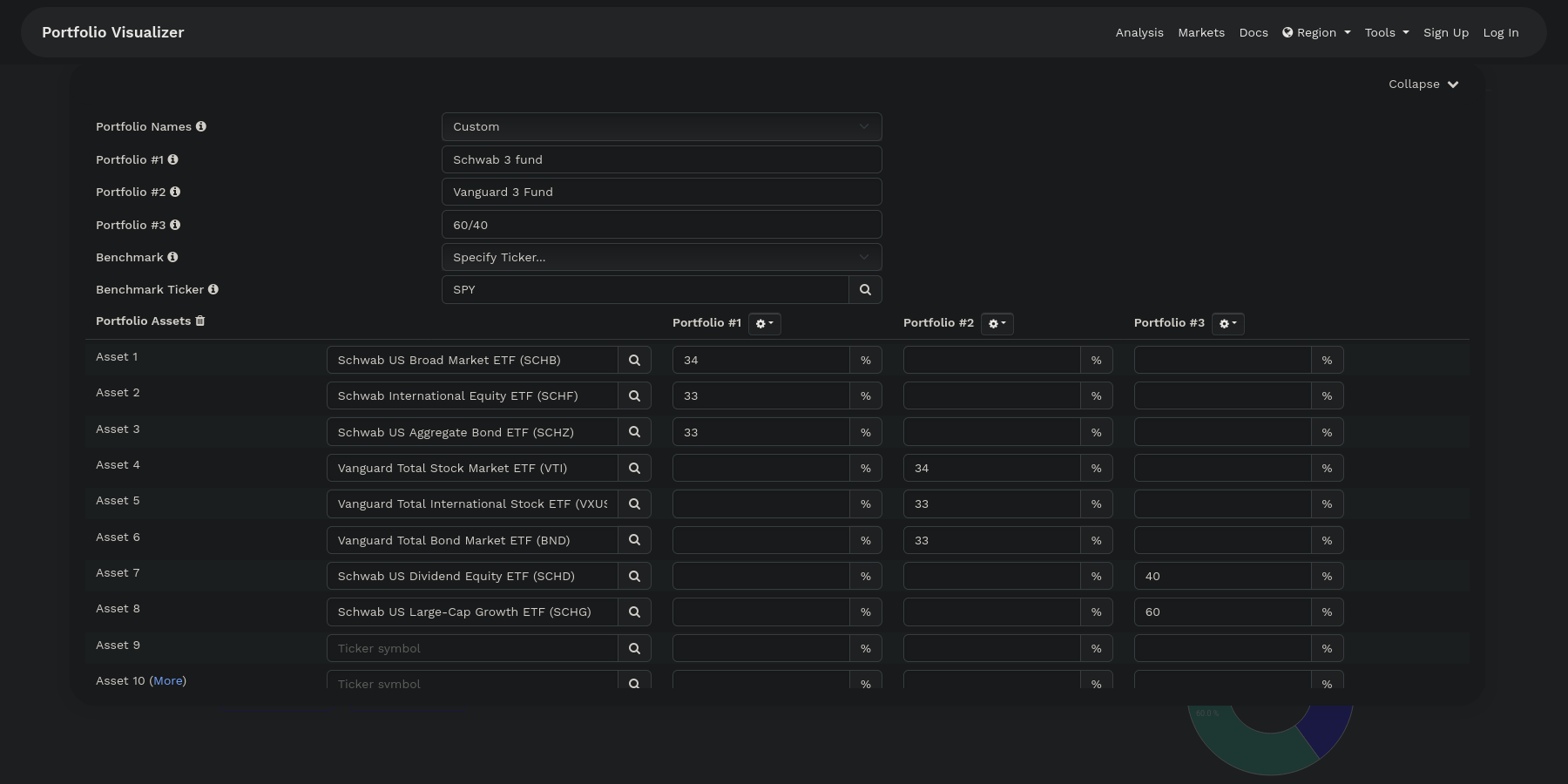
Task: Click the Portfolio Names info icon
Action: (x=201, y=126)
